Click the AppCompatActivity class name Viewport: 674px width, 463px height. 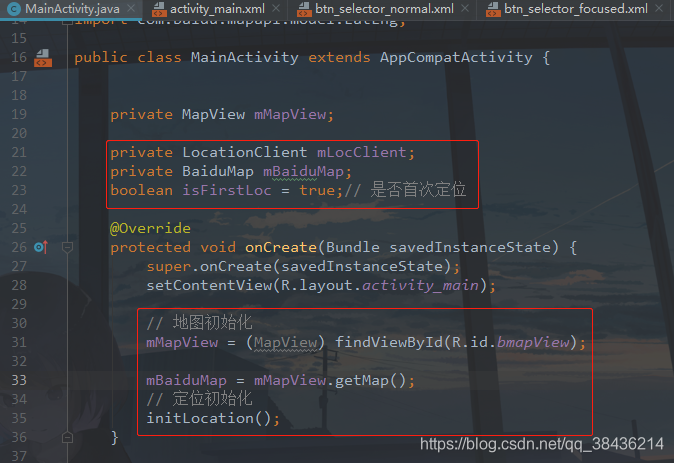455,57
